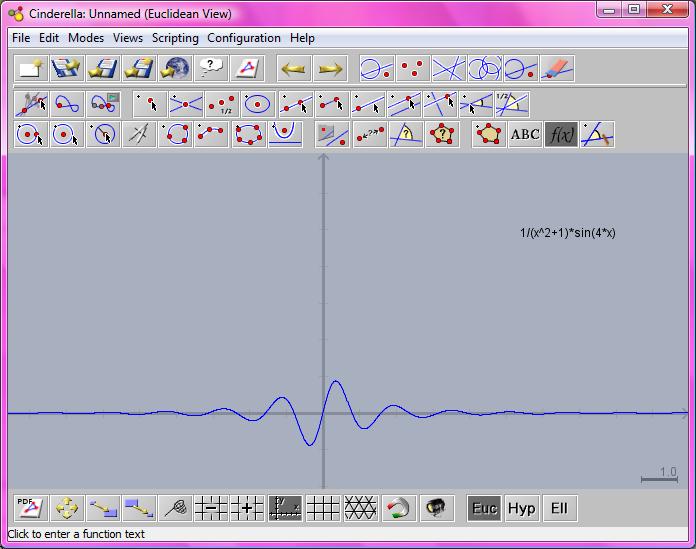Open the Modes menu
696x549 pixels.
point(86,38)
